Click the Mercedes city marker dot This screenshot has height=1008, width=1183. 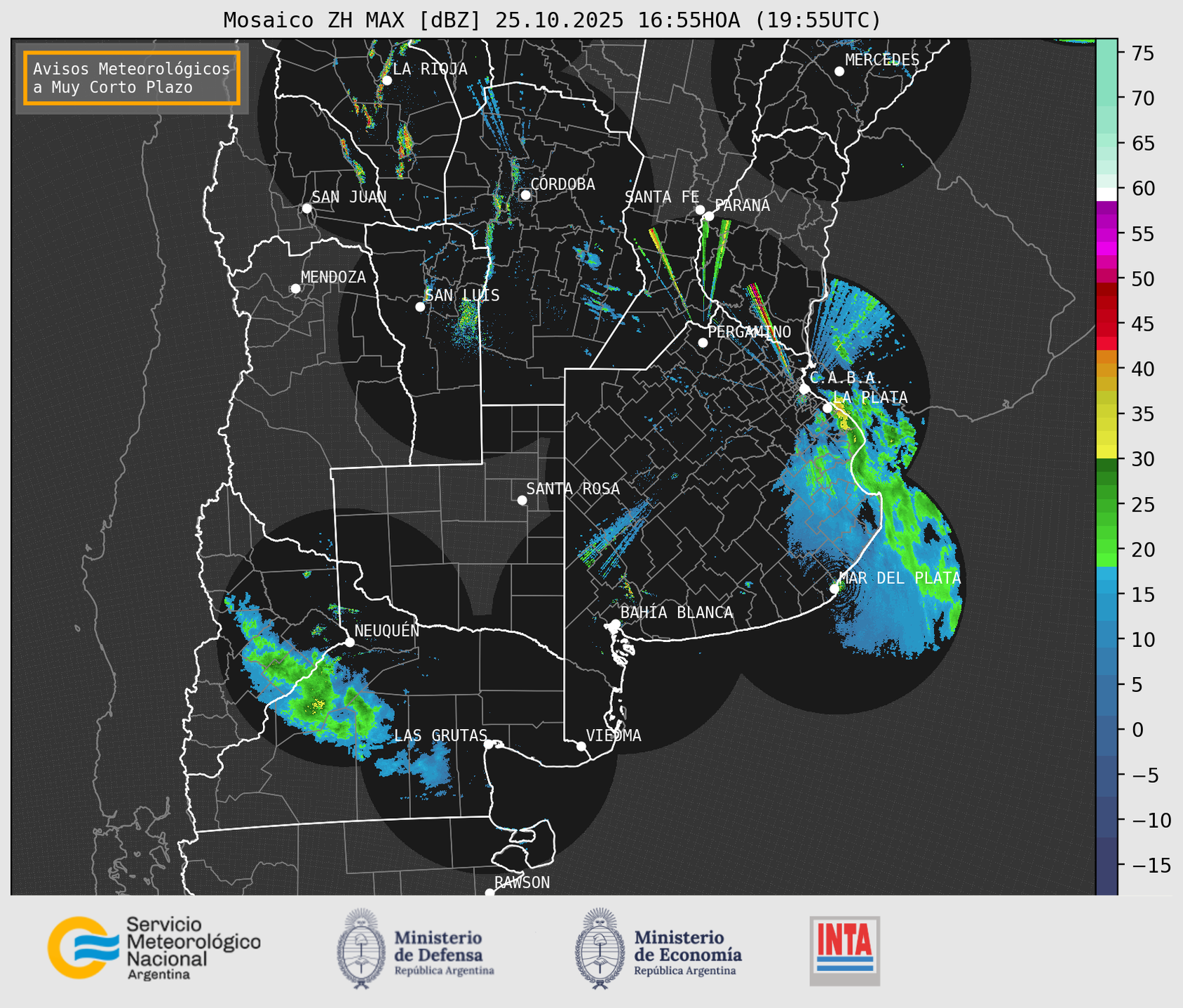[x=839, y=71]
